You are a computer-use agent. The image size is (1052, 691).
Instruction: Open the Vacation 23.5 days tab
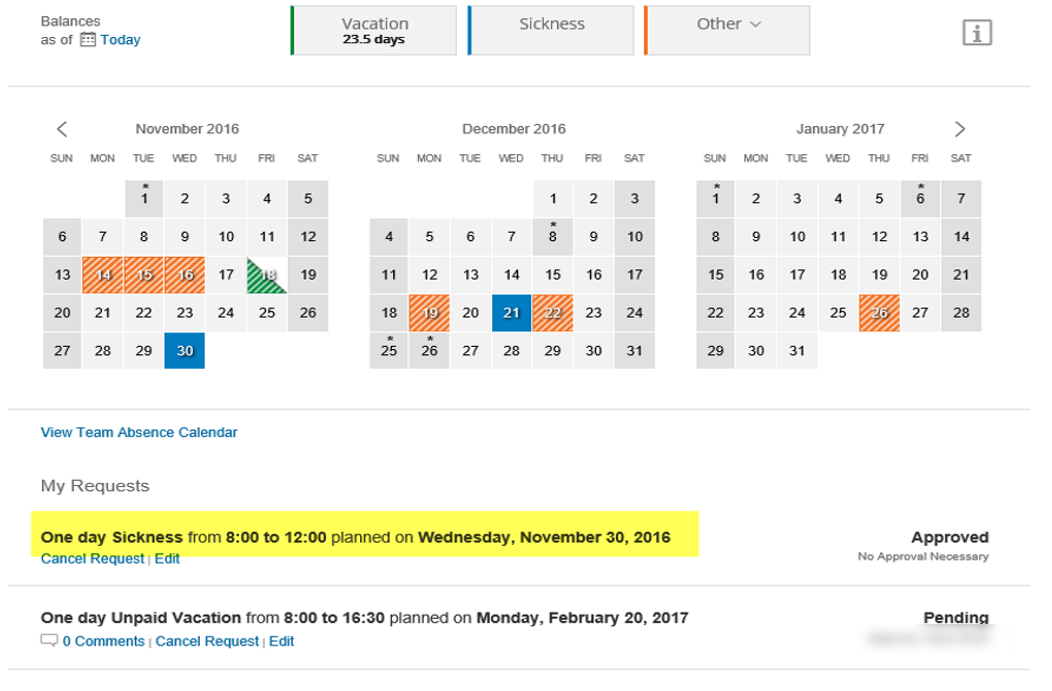(374, 30)
